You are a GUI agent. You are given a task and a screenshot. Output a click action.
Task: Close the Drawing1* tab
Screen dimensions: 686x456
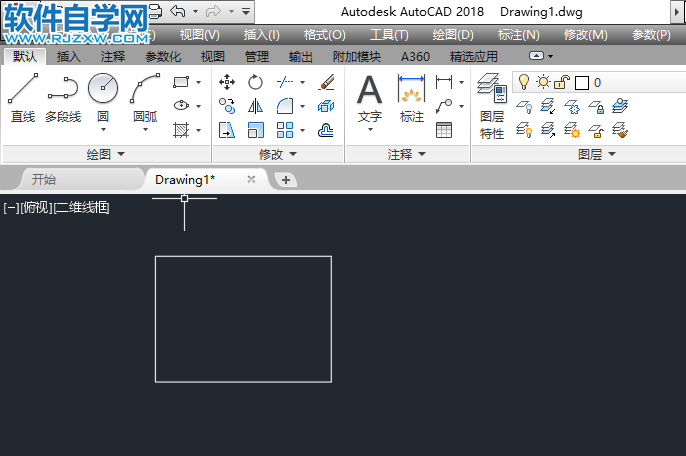[251, 179]
